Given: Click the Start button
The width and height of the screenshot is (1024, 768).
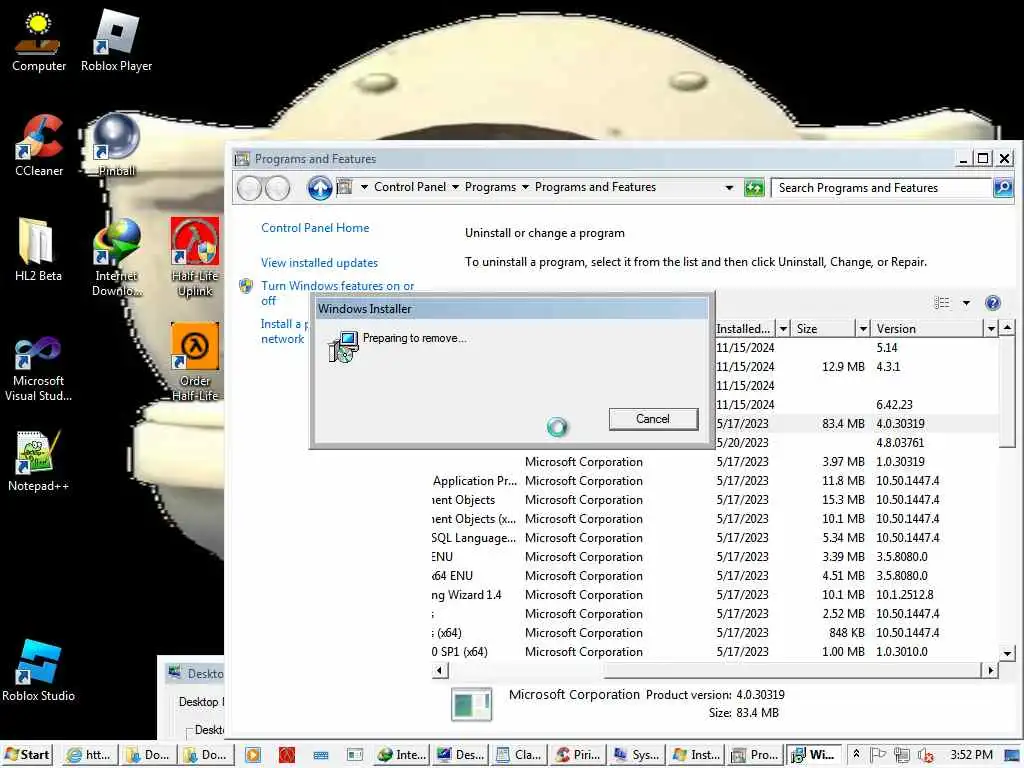Looking at the screenshot, I should 27,755.
